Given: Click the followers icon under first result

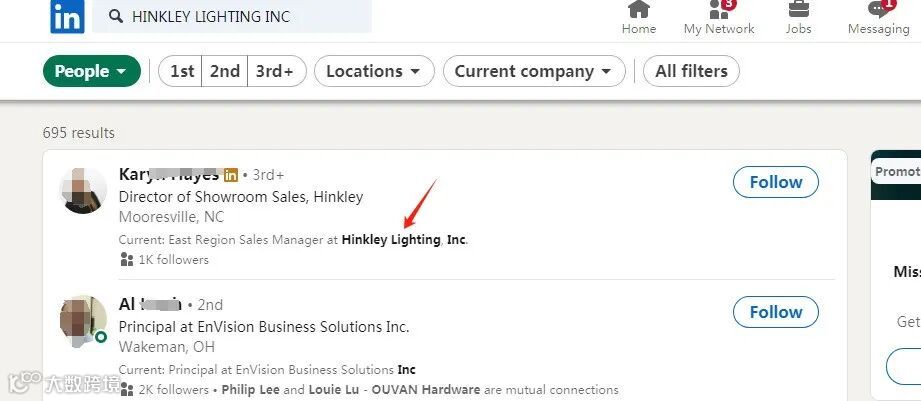Looking at the screenshot, I should click(x=126, y=260).
